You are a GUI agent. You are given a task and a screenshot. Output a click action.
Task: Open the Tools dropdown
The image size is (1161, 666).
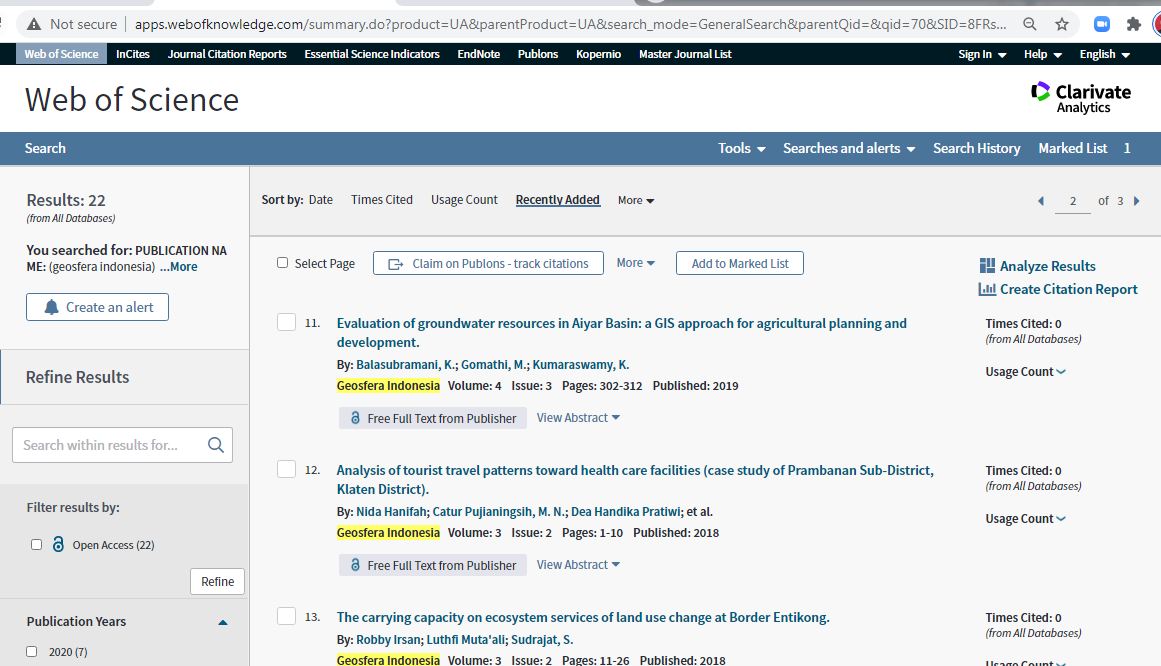click(x=741, y=148)
